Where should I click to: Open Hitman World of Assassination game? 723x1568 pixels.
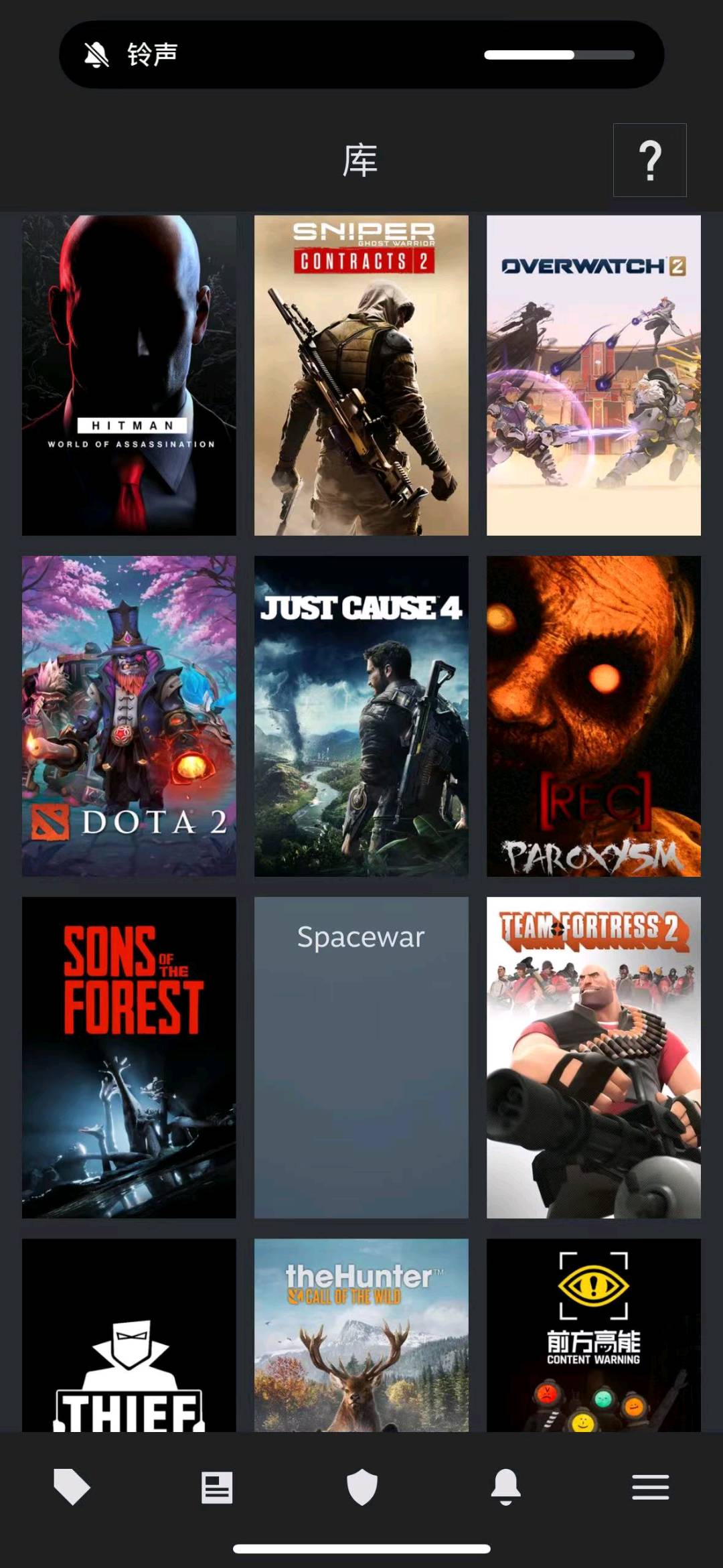tap(129, 375)
